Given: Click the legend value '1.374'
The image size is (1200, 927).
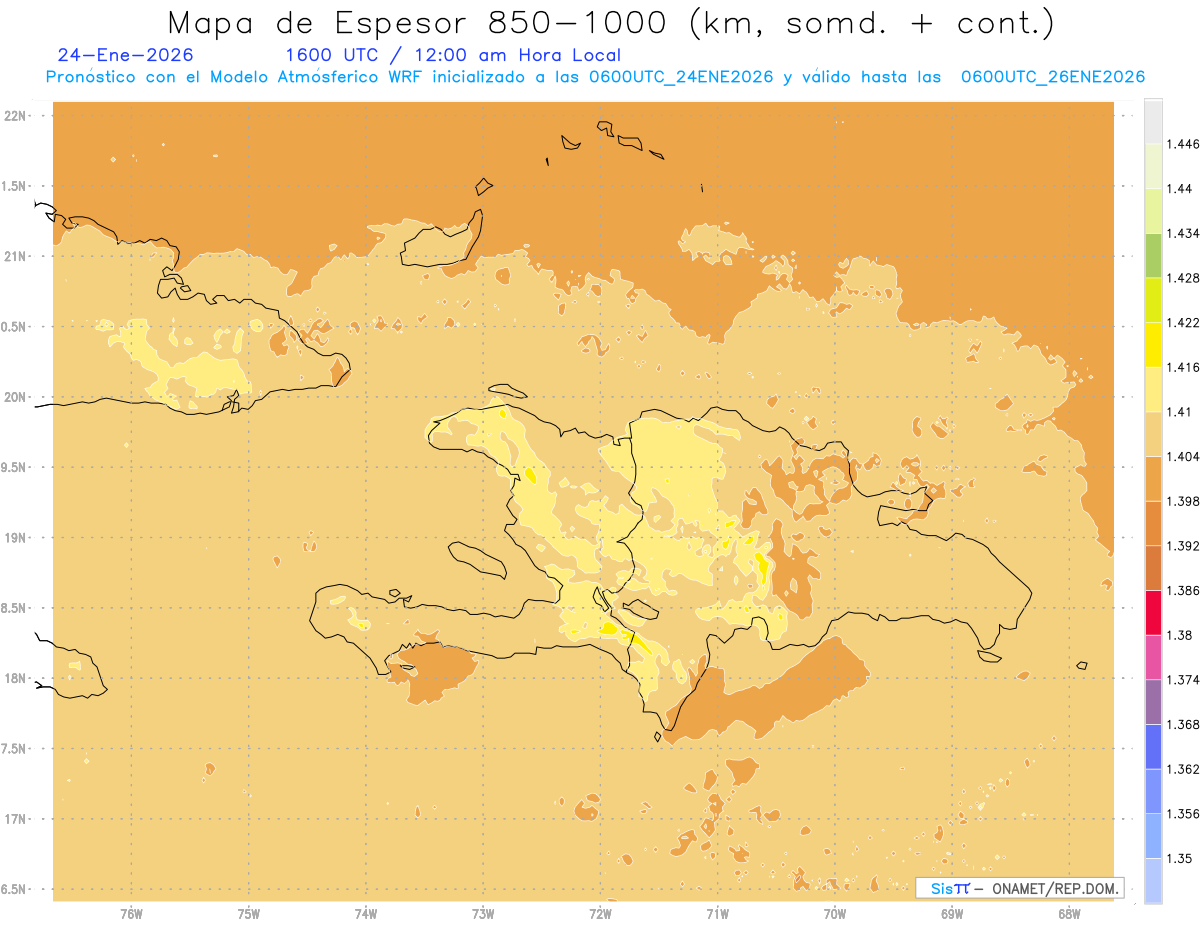Looking at the screenshot, I should (1184, 680).
